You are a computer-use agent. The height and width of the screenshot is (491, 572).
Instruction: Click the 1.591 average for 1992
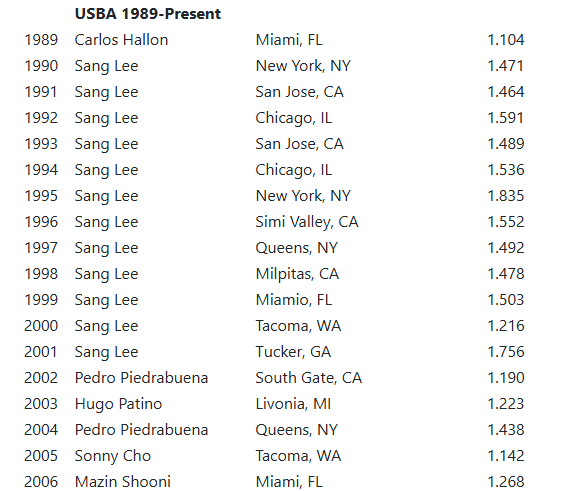tap(506, 118)
